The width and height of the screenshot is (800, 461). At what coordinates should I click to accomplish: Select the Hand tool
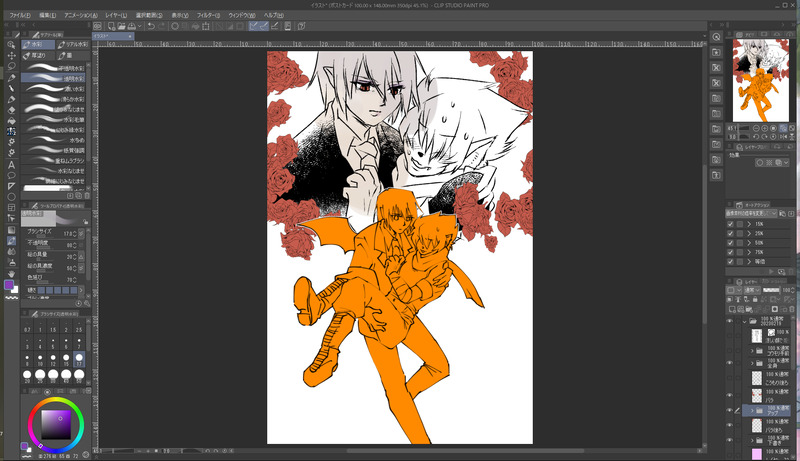(x=11, y=274)
